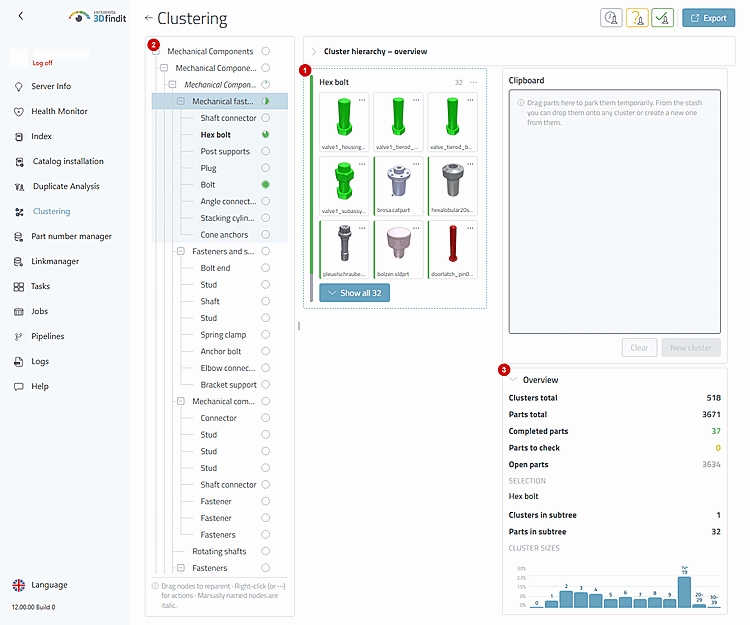
Task: Click the Show all 32 button
Action: point(354,293)
